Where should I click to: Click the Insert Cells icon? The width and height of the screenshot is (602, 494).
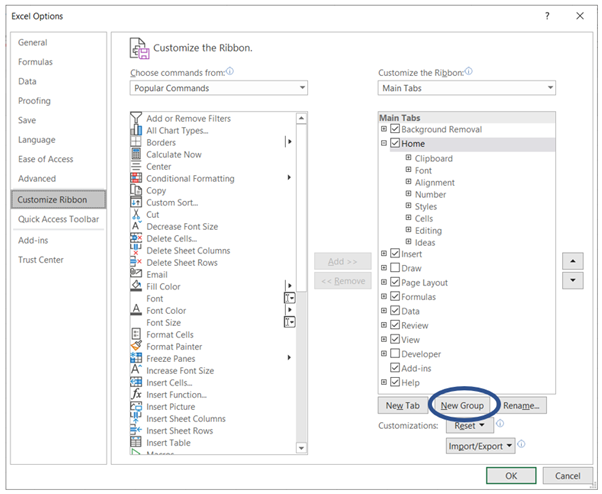pyautogui.click(x=136, y=382)
